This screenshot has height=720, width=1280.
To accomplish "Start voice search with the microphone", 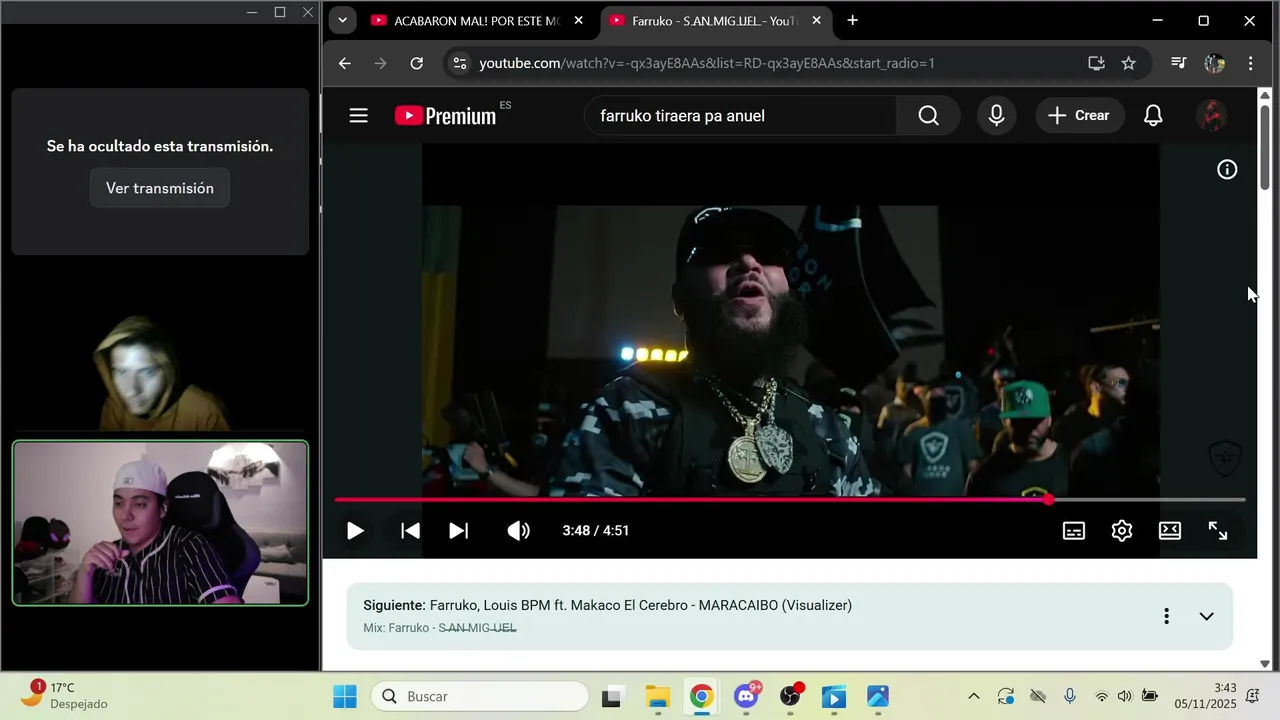I will point(996,116).
